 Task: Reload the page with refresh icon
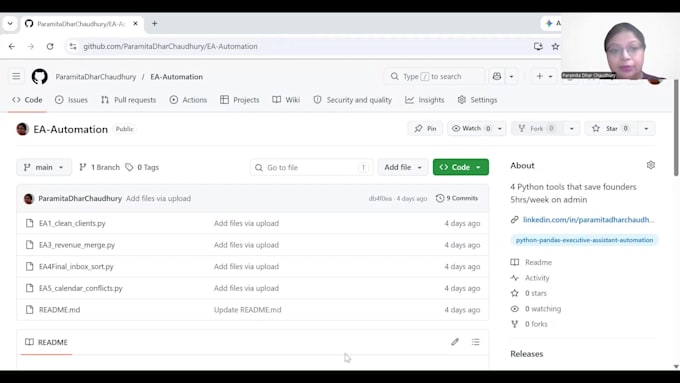pos(50,46)
